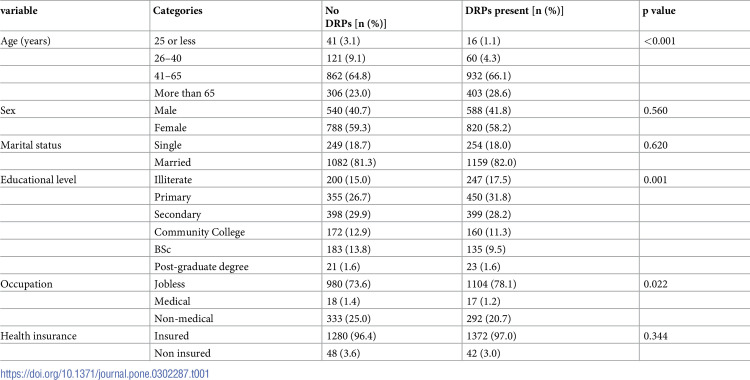Select the 'More than 65' category cell

tap(184, 93)
